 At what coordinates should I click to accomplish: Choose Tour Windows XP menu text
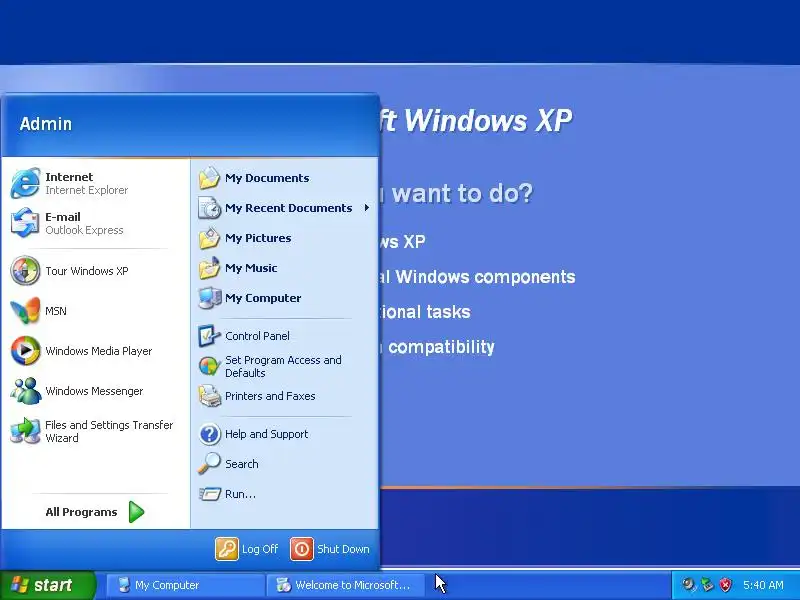click(87, 271)
